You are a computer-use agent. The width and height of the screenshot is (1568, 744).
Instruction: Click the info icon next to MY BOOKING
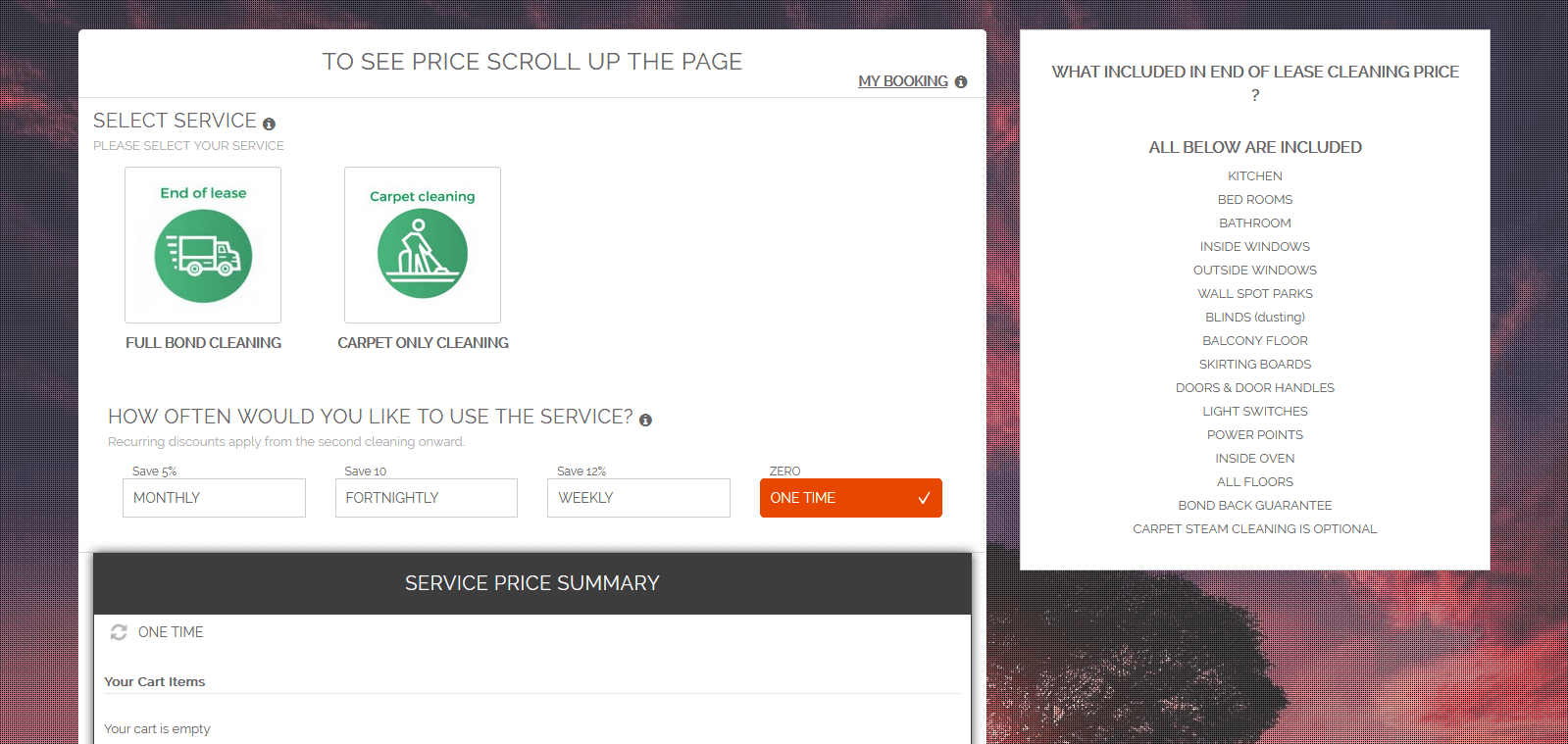961,82
